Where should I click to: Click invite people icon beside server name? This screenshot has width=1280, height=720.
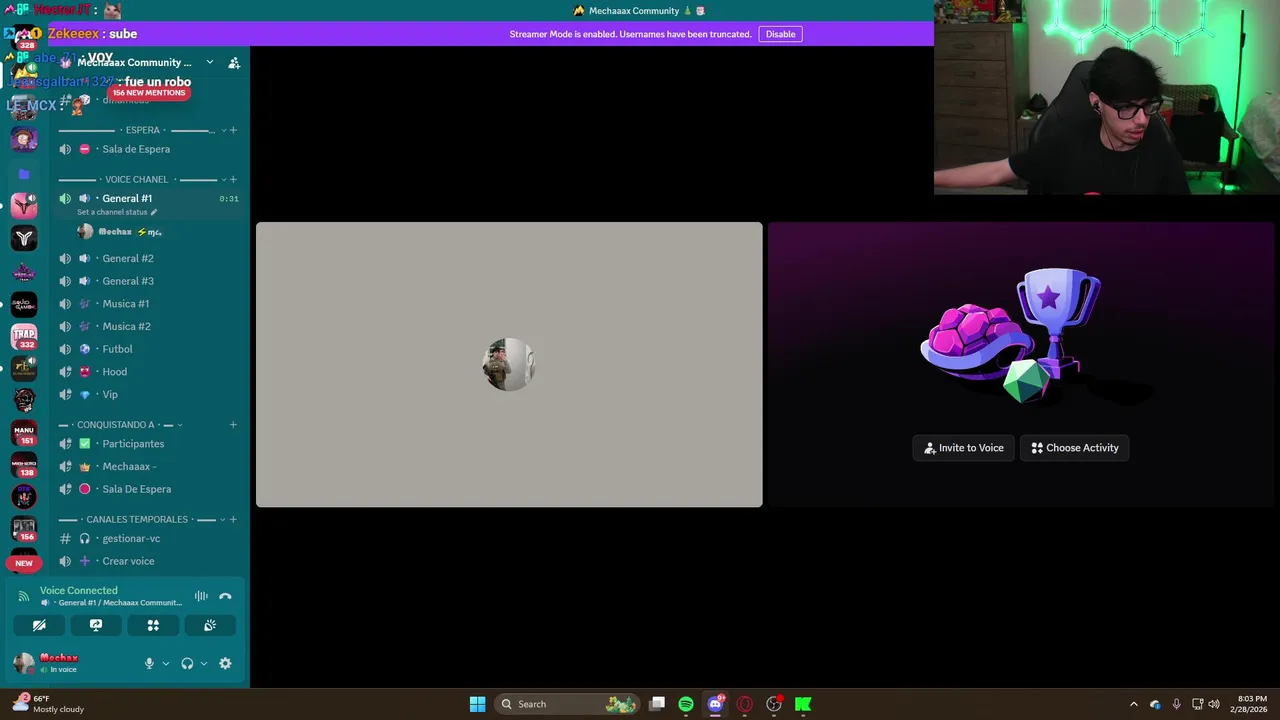[x=234, y=62]
